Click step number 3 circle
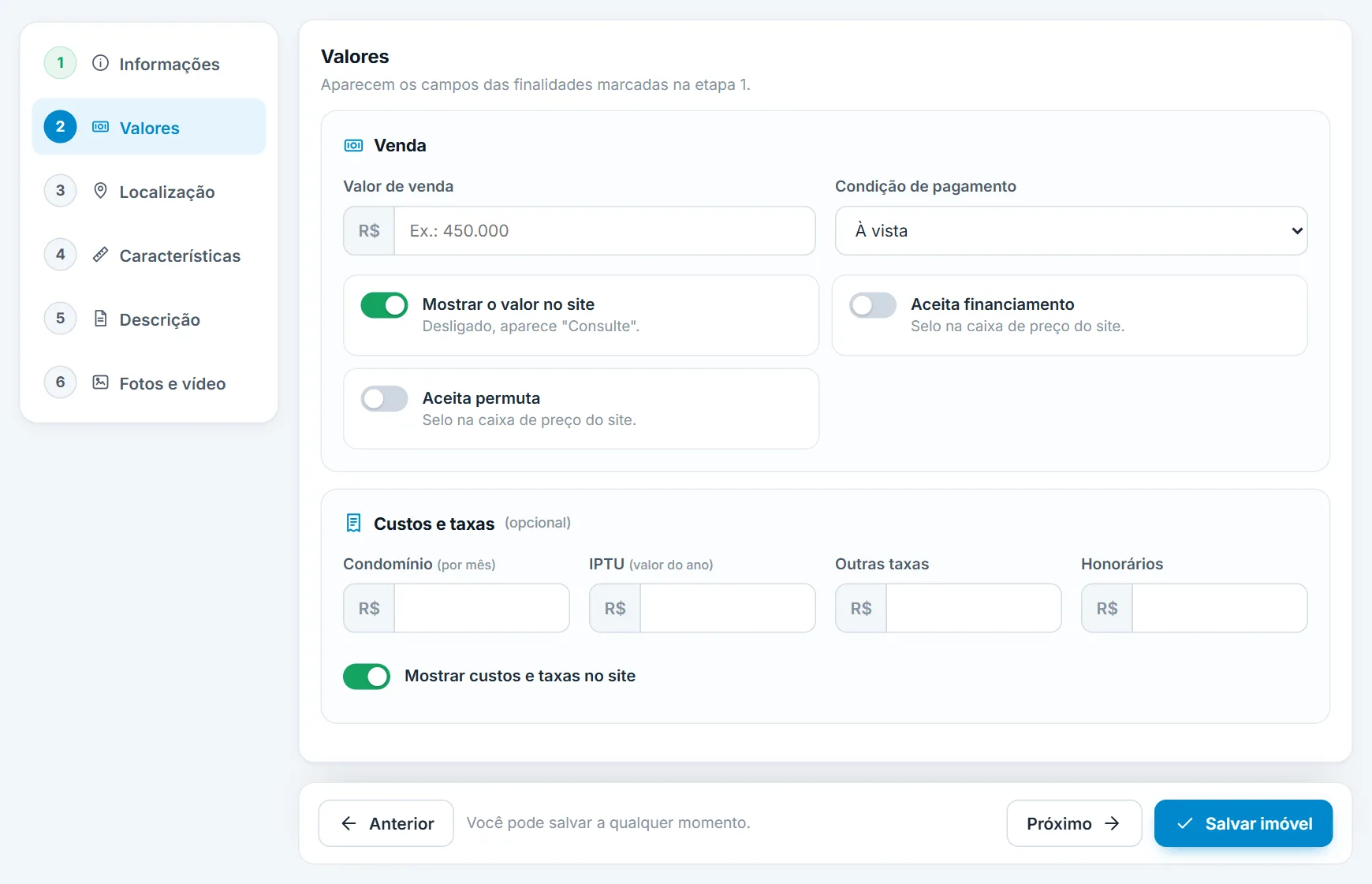Image resolution: width=1372 pixels, height=884 pixels. pyautogui.click(x=60, y=191)
